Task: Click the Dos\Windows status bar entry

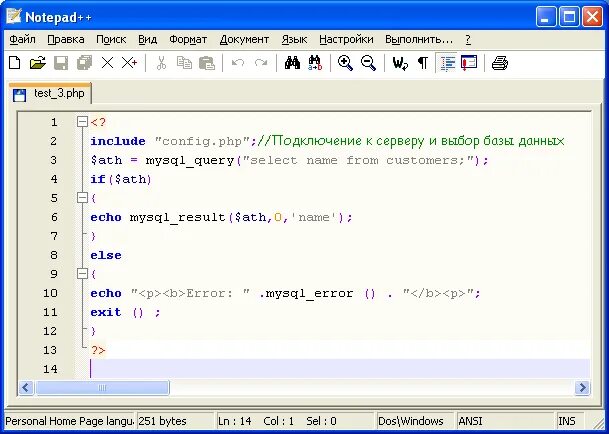Action: pos(415,421)
